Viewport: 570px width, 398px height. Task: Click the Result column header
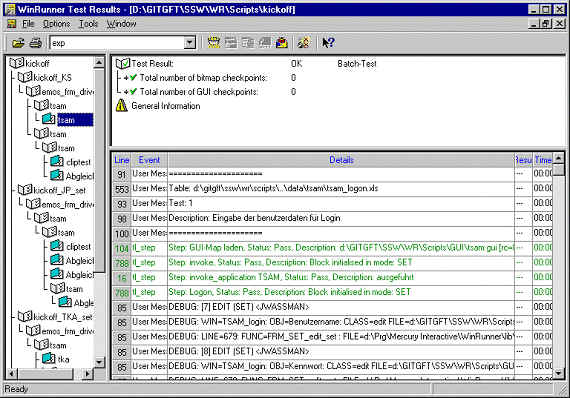pyautogui.click(x=523, y=160)
